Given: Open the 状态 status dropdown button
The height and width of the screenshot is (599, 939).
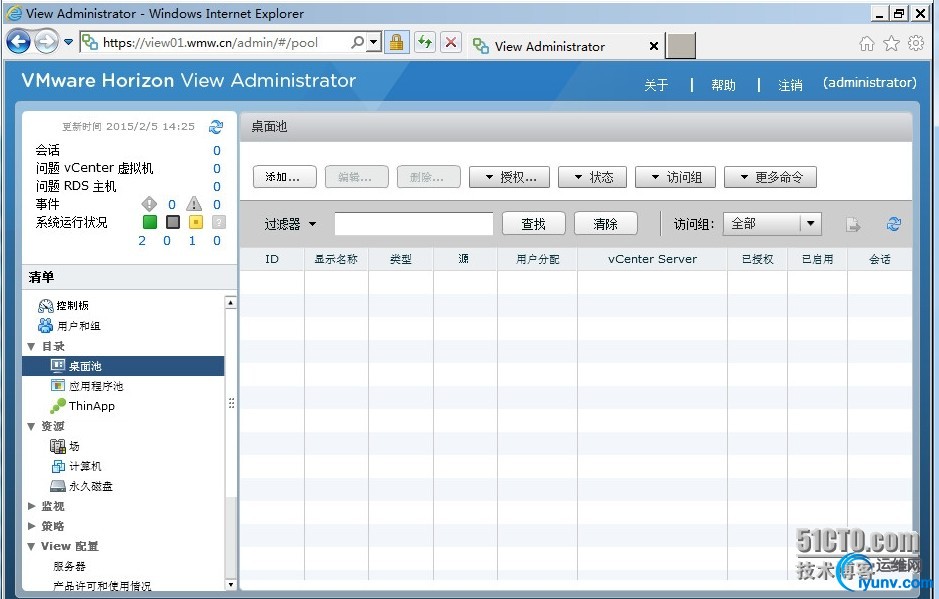Looking at the screenshot, I should coord(592,177).
